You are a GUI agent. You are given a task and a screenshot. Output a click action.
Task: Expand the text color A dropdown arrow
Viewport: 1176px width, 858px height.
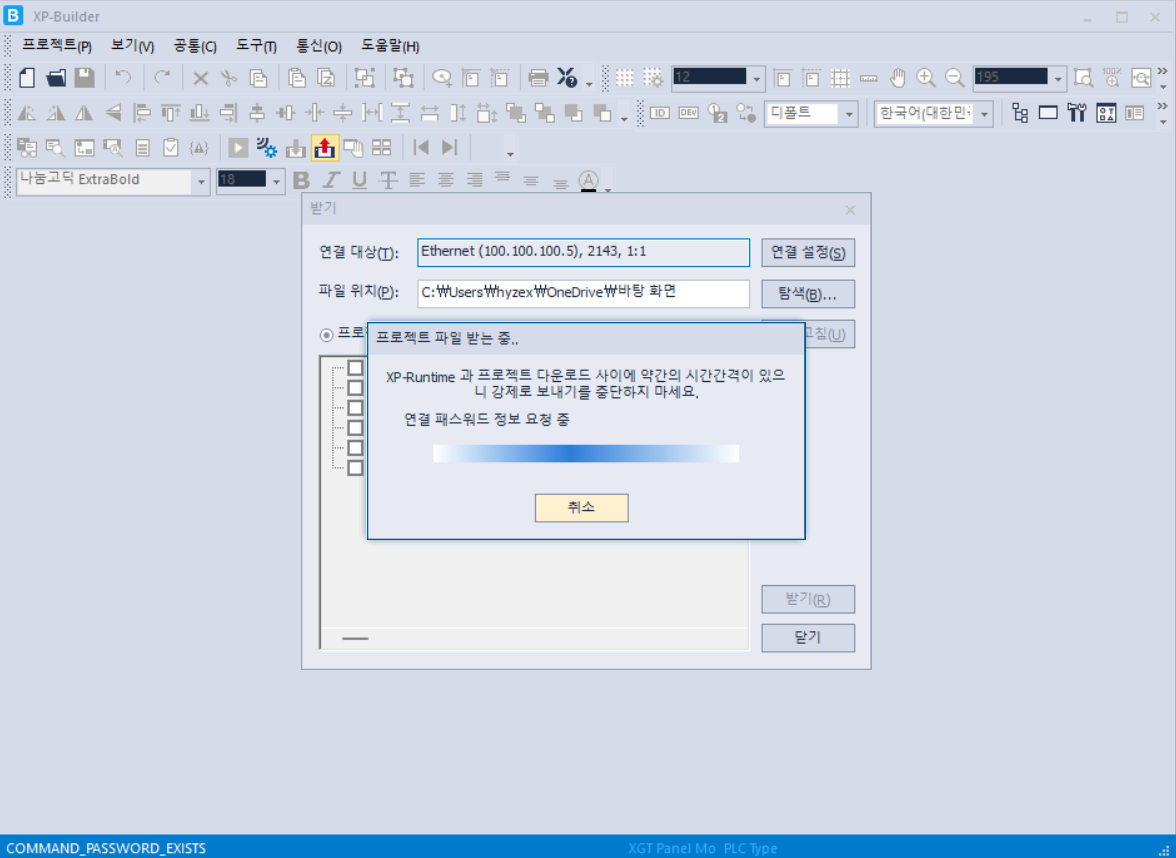click(x=608, y=189)
